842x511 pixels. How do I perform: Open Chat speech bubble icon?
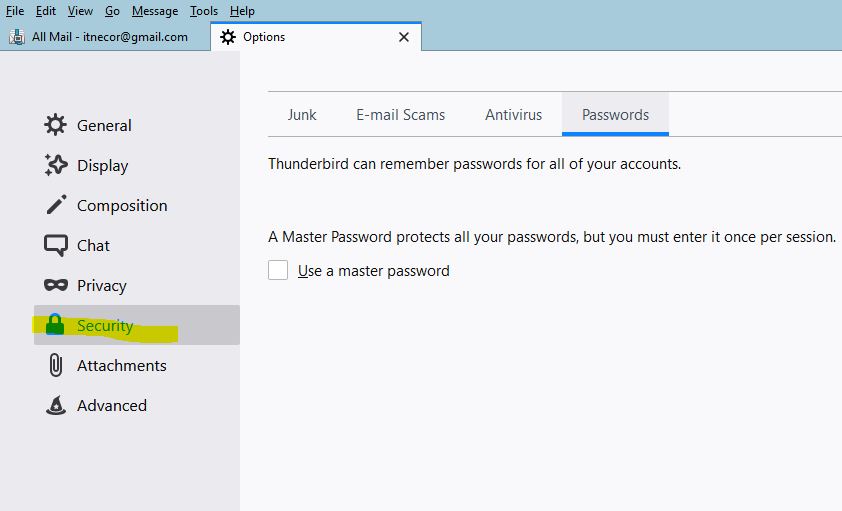[x=56, y=245]
